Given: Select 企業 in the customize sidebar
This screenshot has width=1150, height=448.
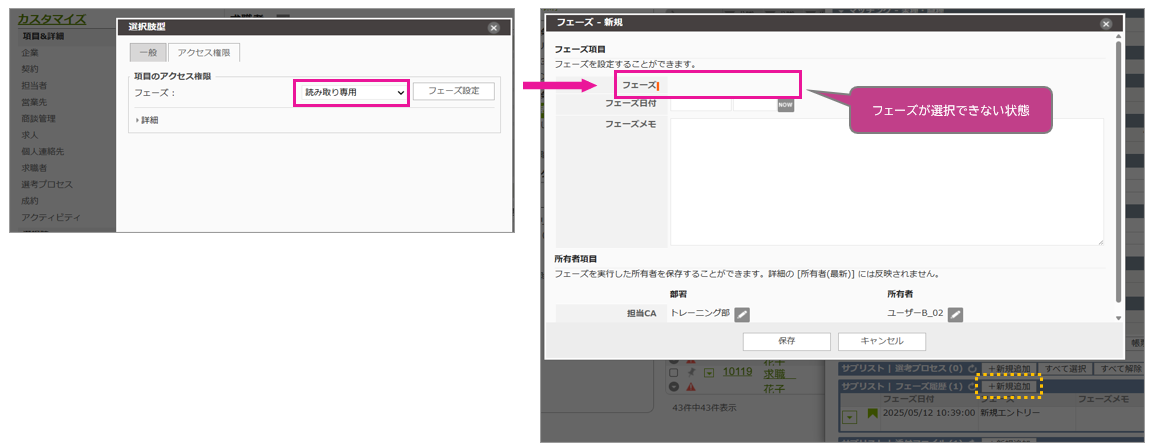Looking at the screenshot, I should coord(30,53).
